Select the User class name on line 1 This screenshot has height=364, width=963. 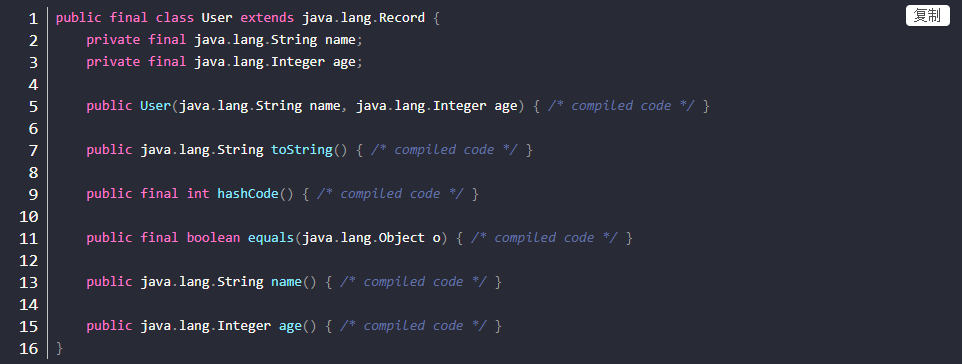click(x=217, y=18)
